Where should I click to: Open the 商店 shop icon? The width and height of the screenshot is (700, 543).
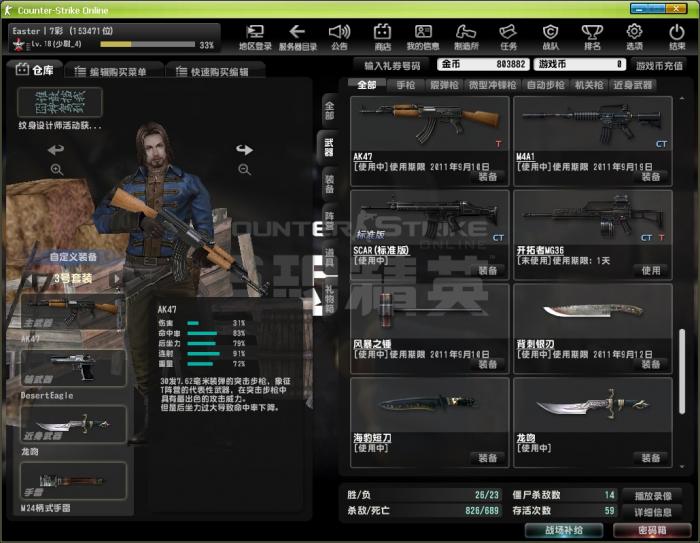point(383,37)
